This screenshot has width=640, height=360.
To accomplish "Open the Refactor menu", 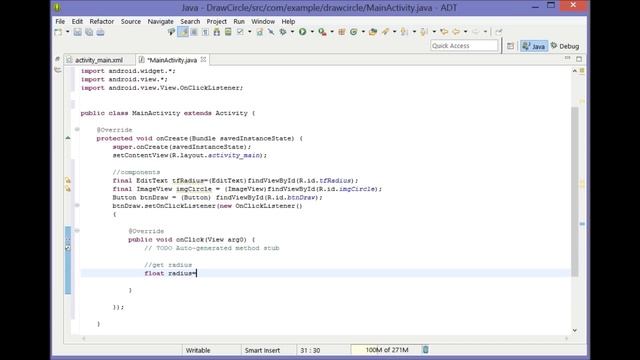I will (102, 21).
